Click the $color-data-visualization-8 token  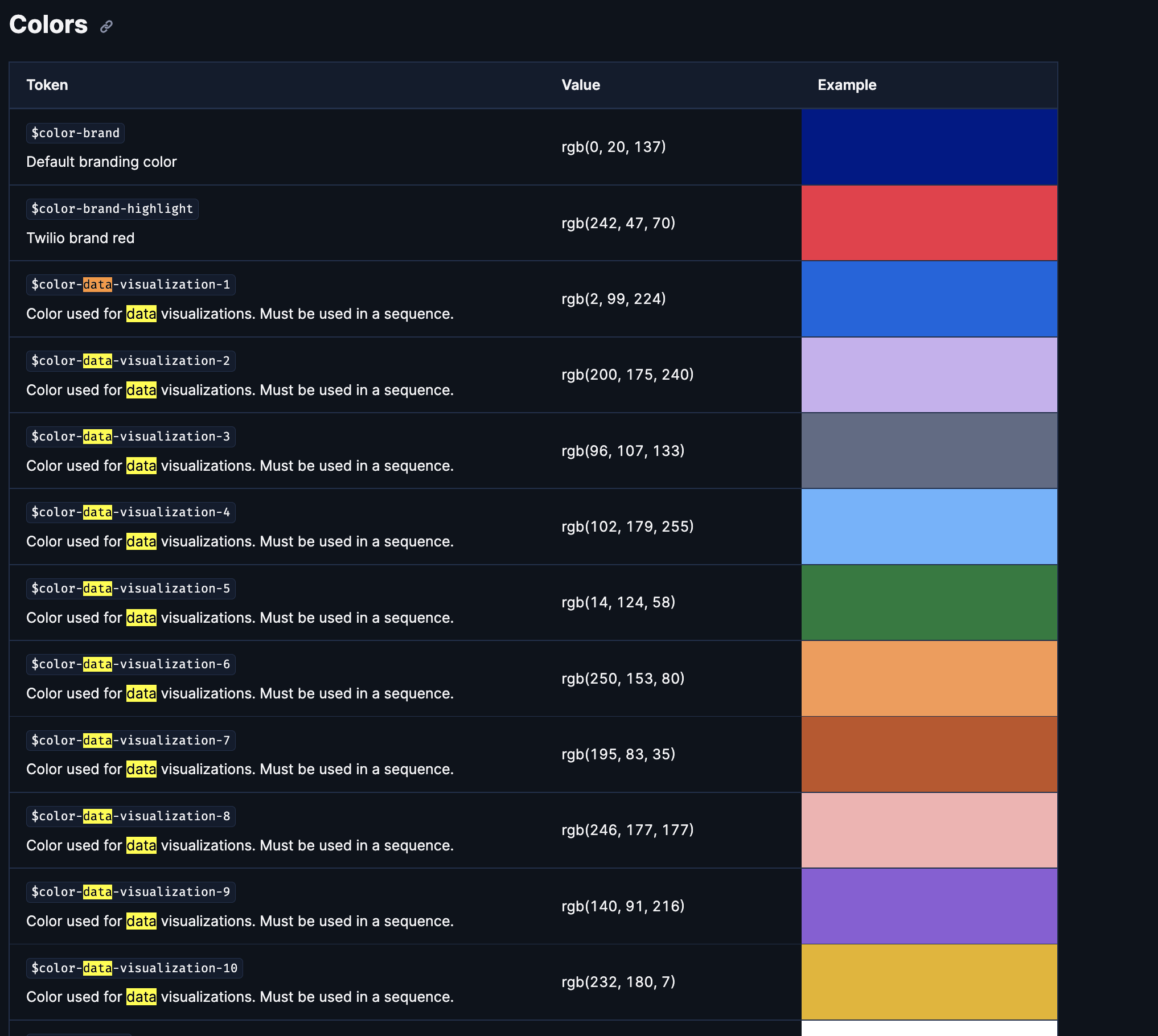point(131,816)
